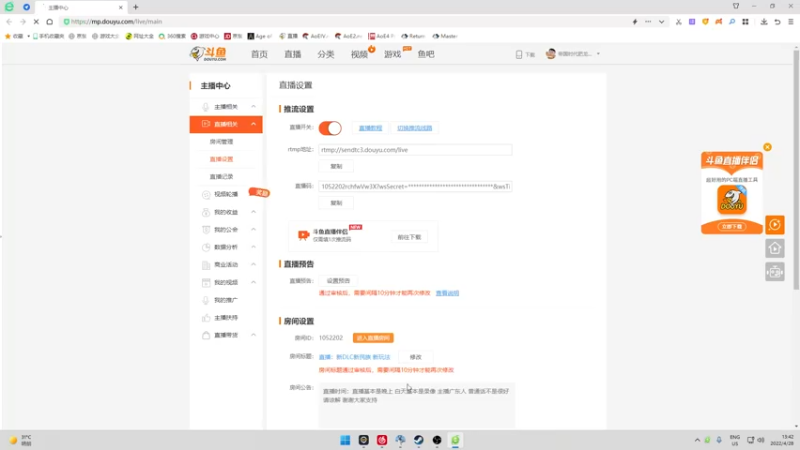Click the browser downloads icon
The height and width of the screenshot is (450, 800).
(x=764, y=21)
